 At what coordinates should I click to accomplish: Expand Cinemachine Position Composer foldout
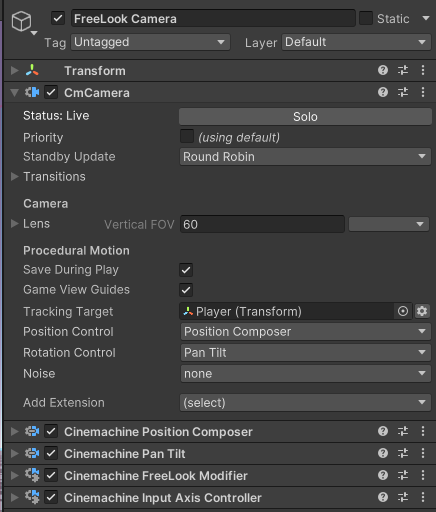tap(14, 431)
